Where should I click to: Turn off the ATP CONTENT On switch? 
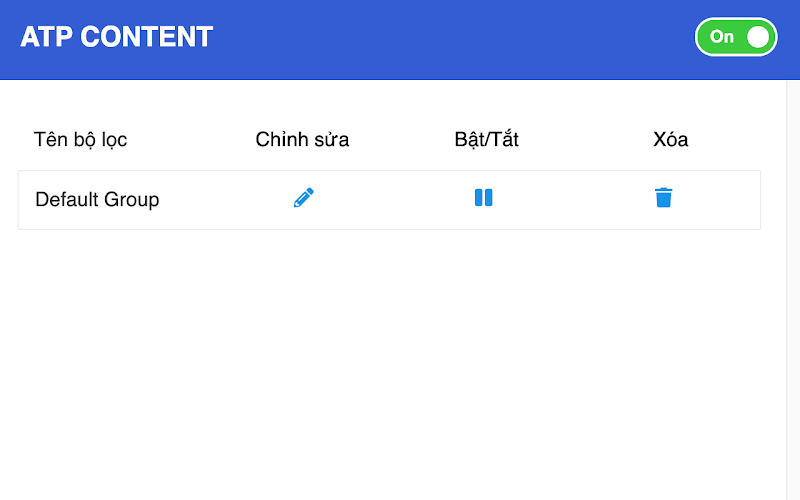(x=736, y=37)
